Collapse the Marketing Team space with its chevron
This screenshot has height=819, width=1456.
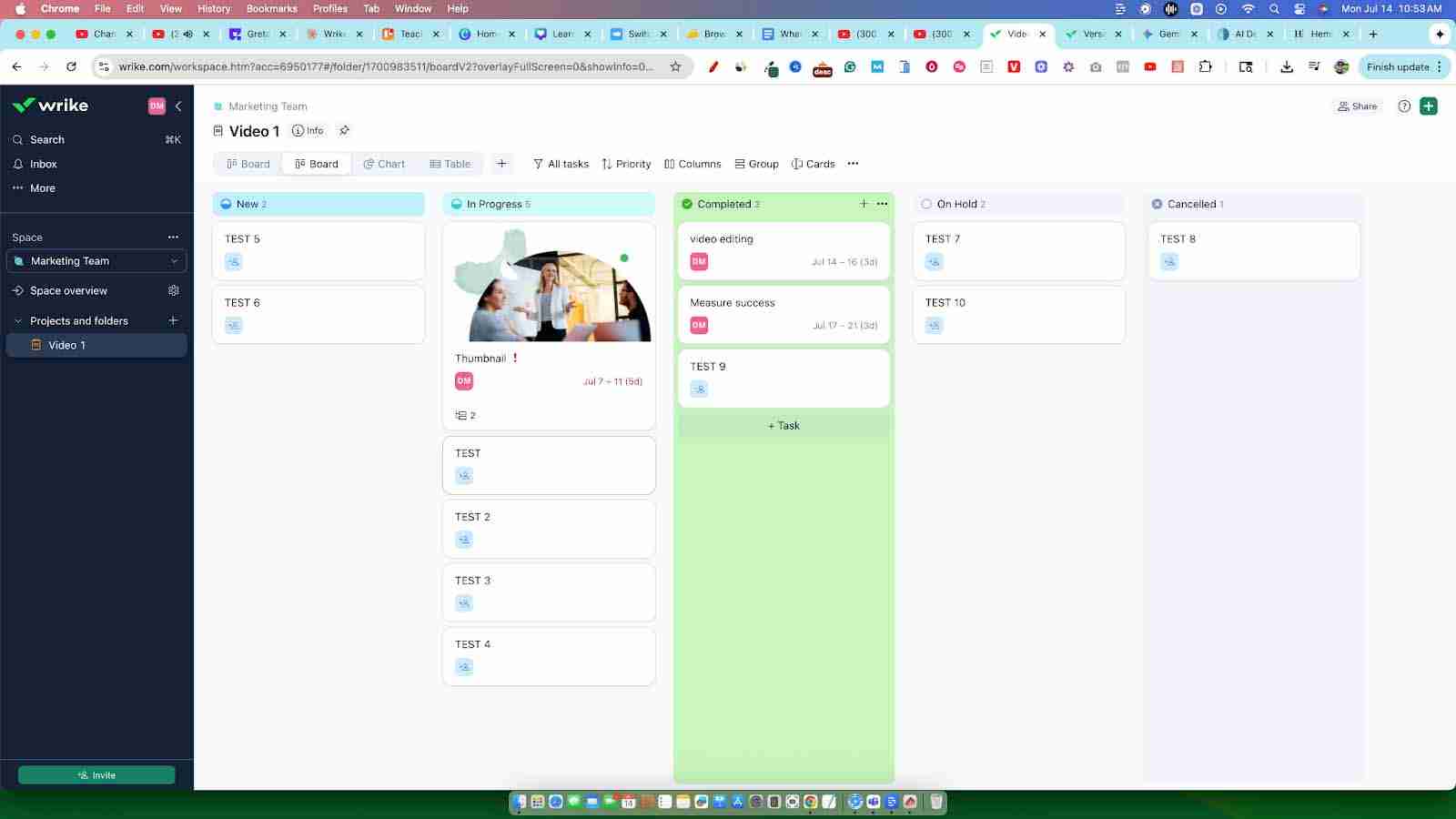pos(174,261)
